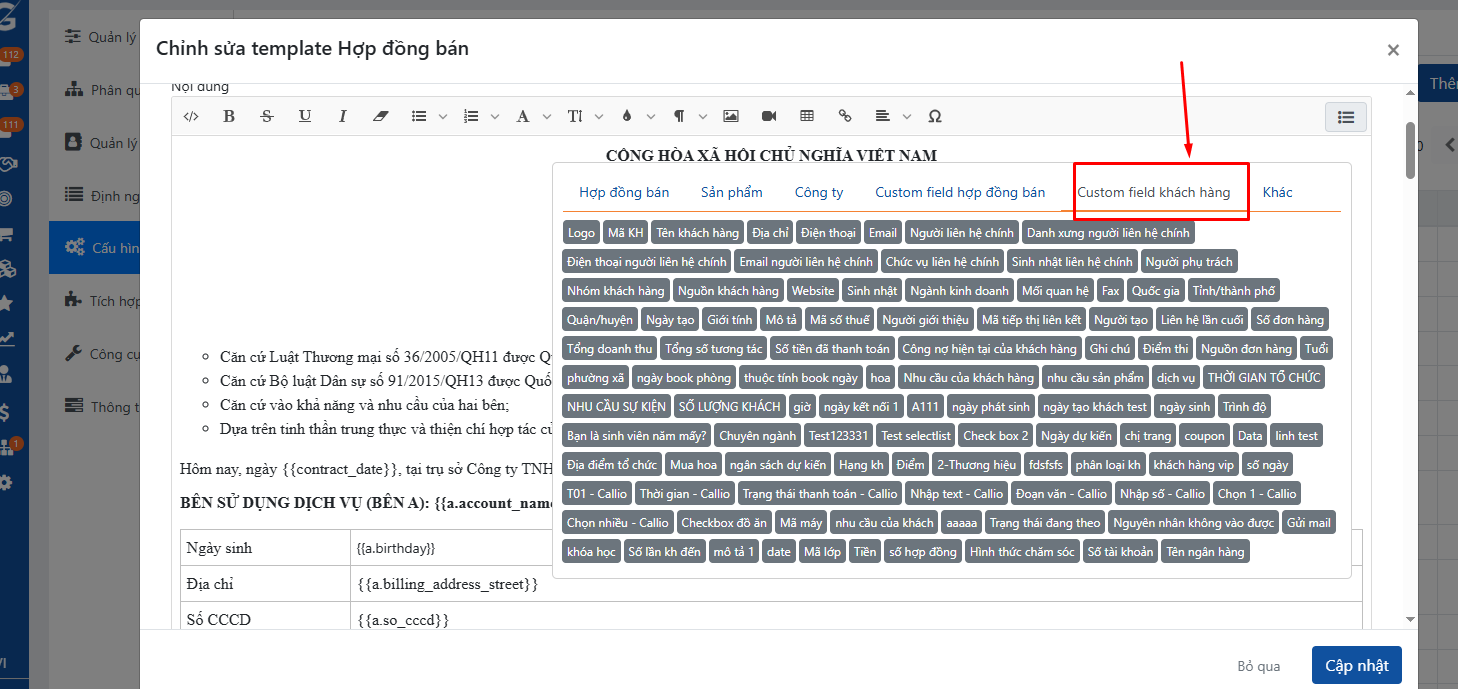Image resolution: width=1458 pixels, height=689 pixels.
Task: Toggle the merge fields list button
Action: point(1346,117)
